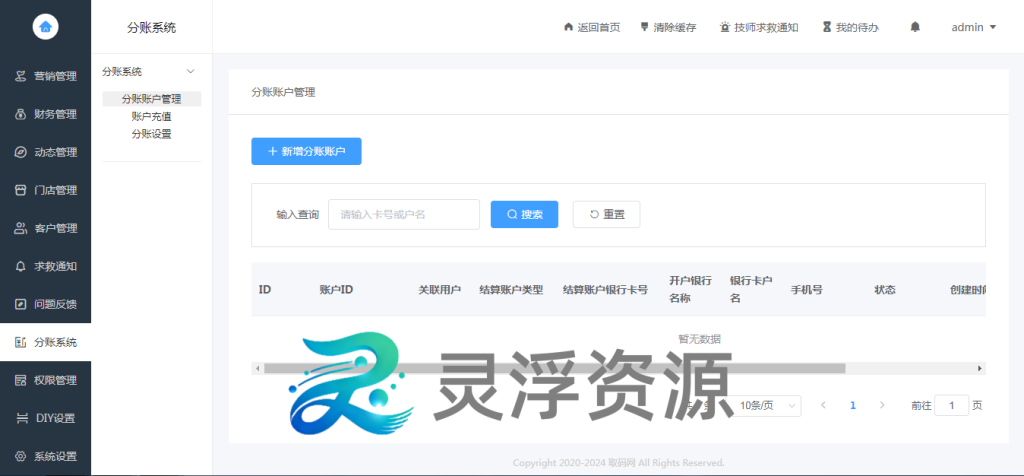Click the scrollbar right arrow

coord(980,368)
